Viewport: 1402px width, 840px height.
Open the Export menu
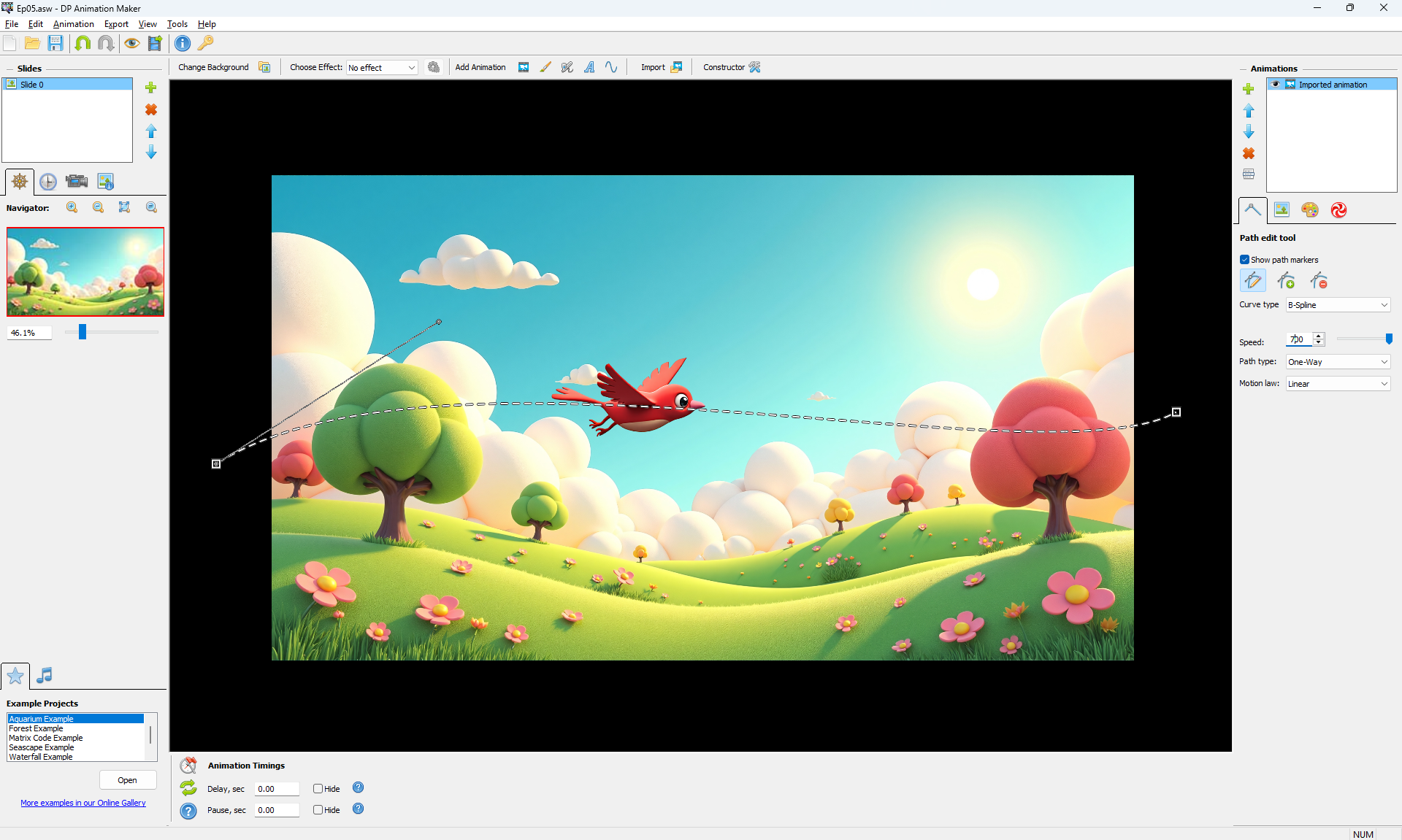pos(116,24)
